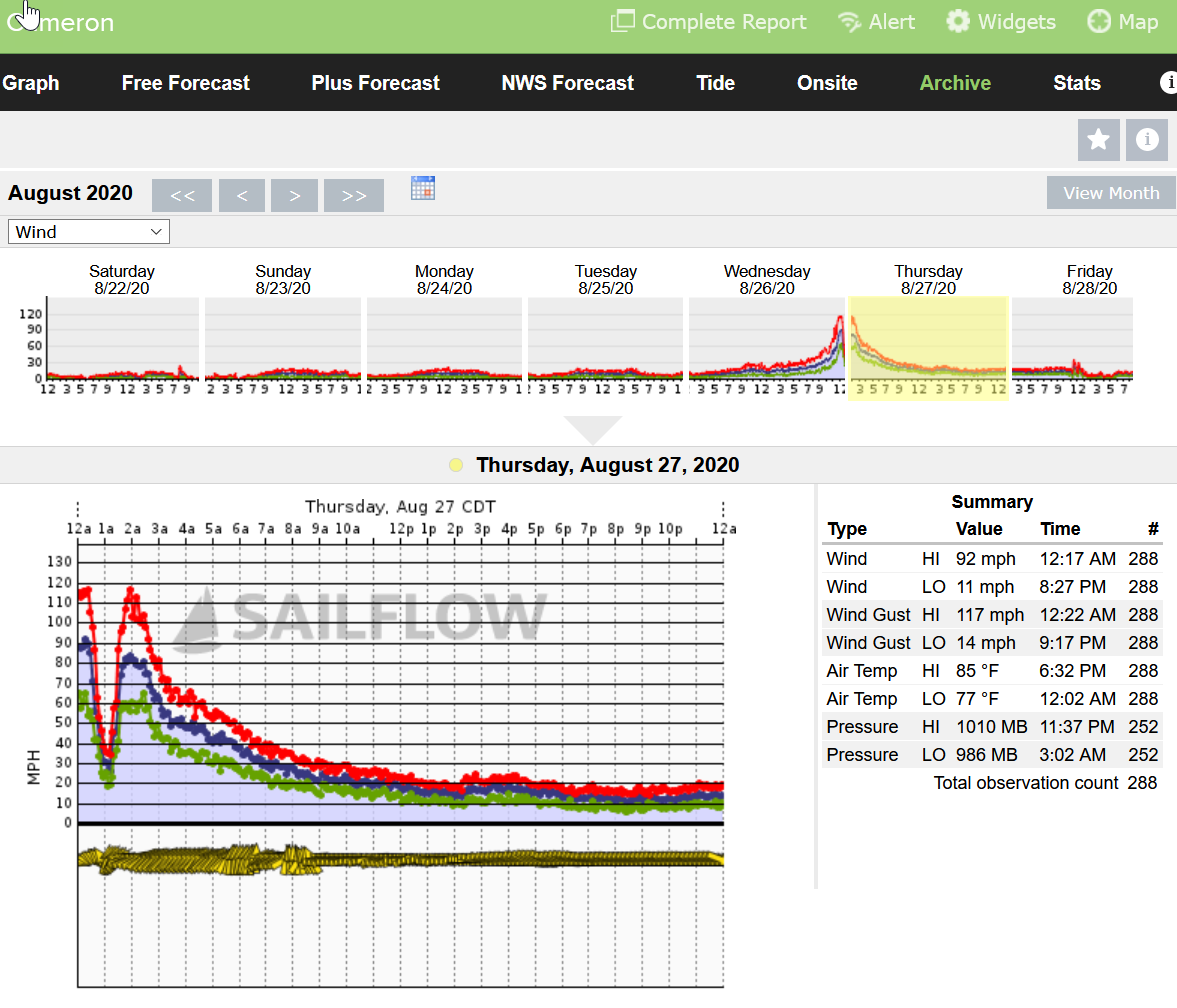
Task: Click the 8:27 PM wind low time
Action: pos(1072,587)
